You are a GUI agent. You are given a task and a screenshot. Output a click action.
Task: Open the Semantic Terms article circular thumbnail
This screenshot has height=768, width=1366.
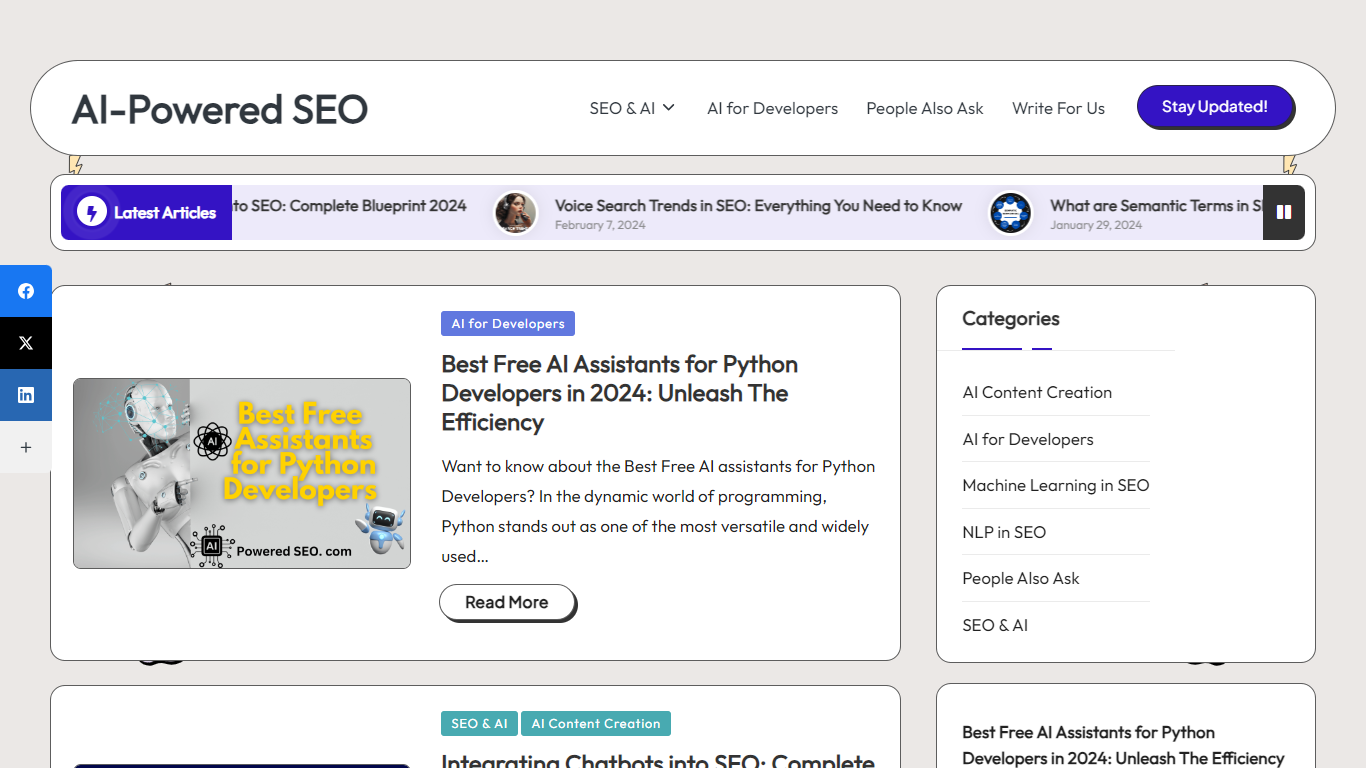1011,213
